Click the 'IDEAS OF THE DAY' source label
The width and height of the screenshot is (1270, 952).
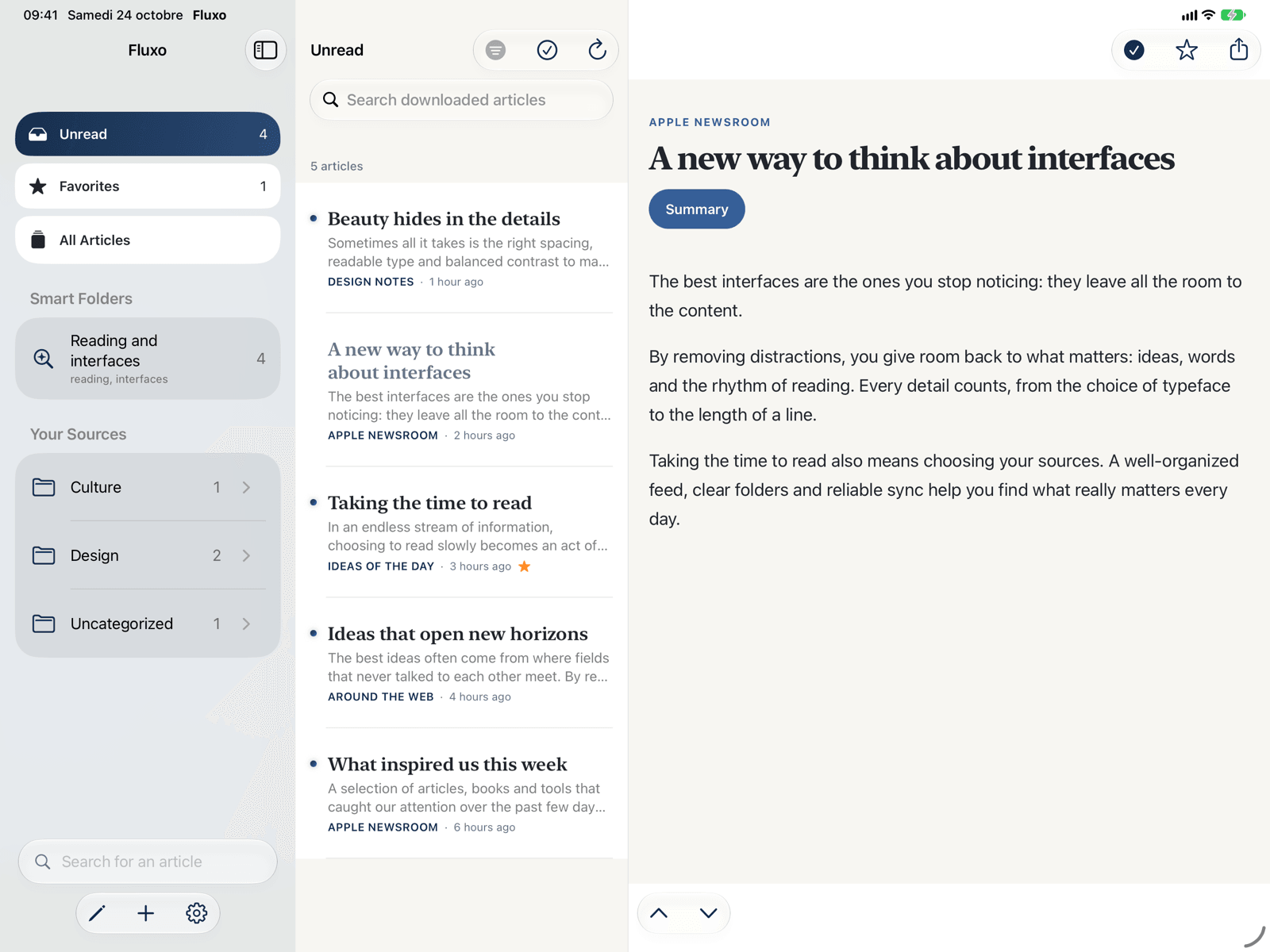tap(381, 566)
